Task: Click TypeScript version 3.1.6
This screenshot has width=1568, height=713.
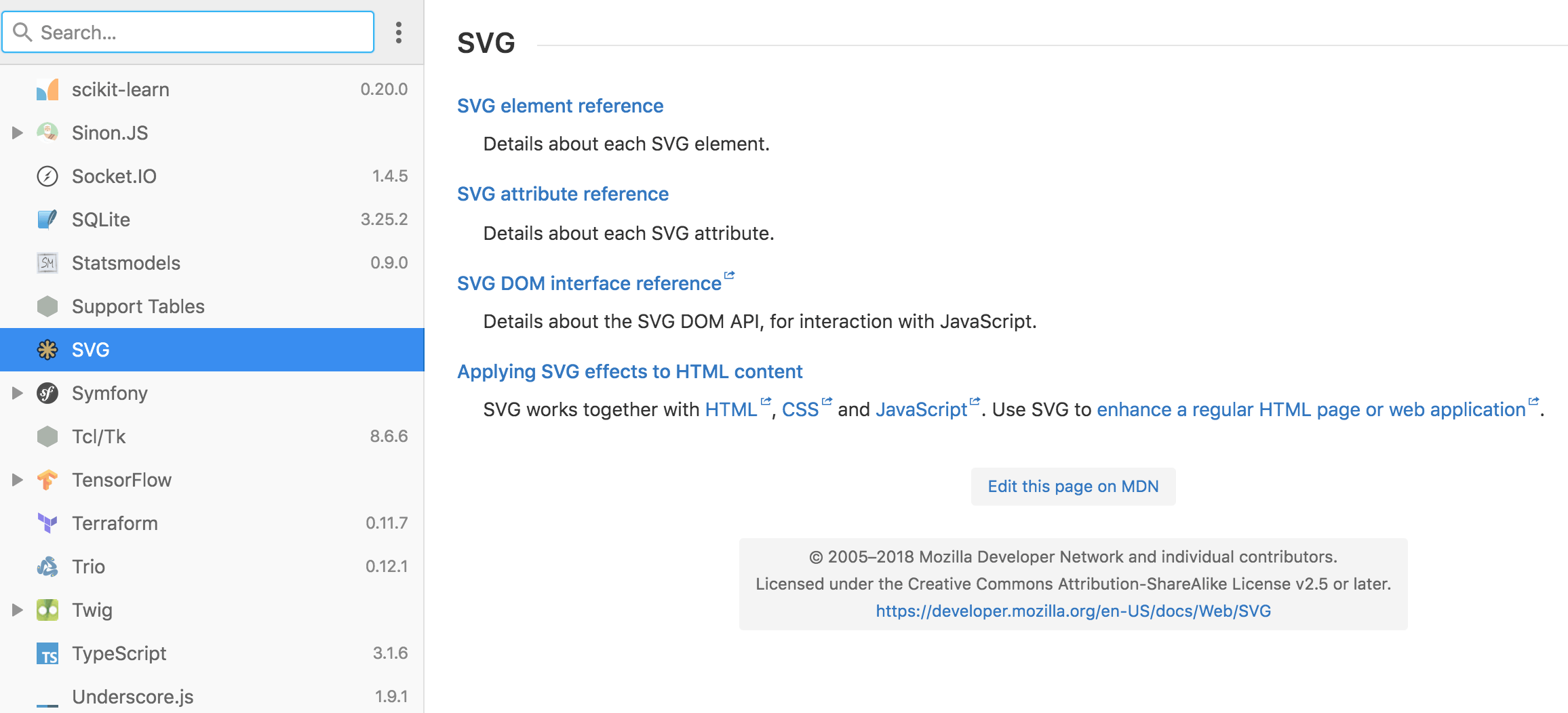Action: click(390, 653)
